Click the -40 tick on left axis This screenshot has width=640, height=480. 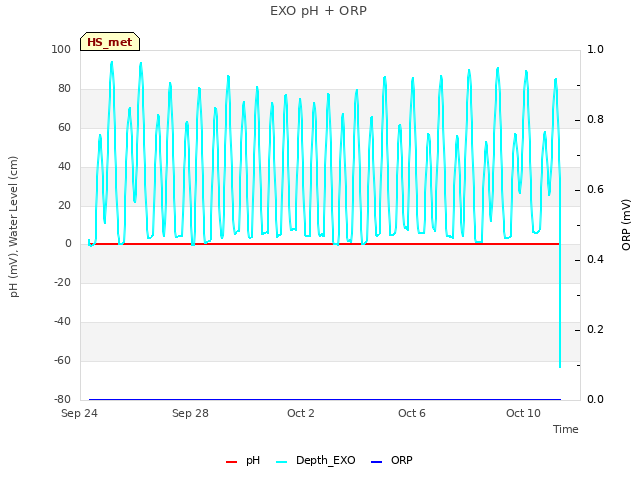pos(63,322)
